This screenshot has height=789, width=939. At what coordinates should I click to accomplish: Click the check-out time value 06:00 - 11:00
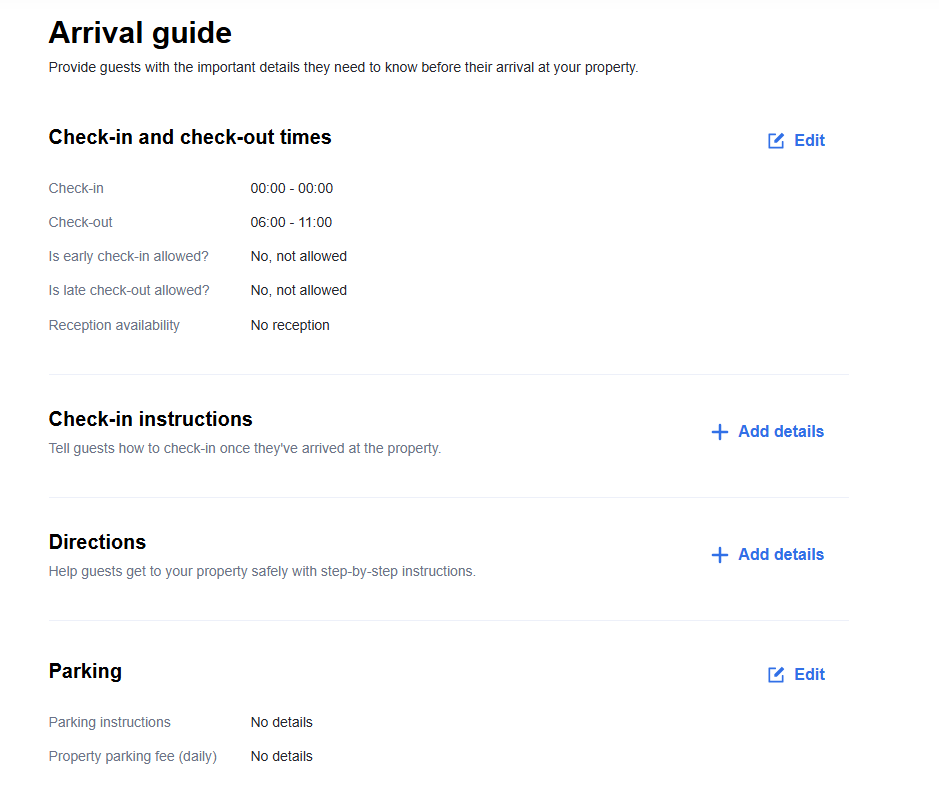coord(292,222)
